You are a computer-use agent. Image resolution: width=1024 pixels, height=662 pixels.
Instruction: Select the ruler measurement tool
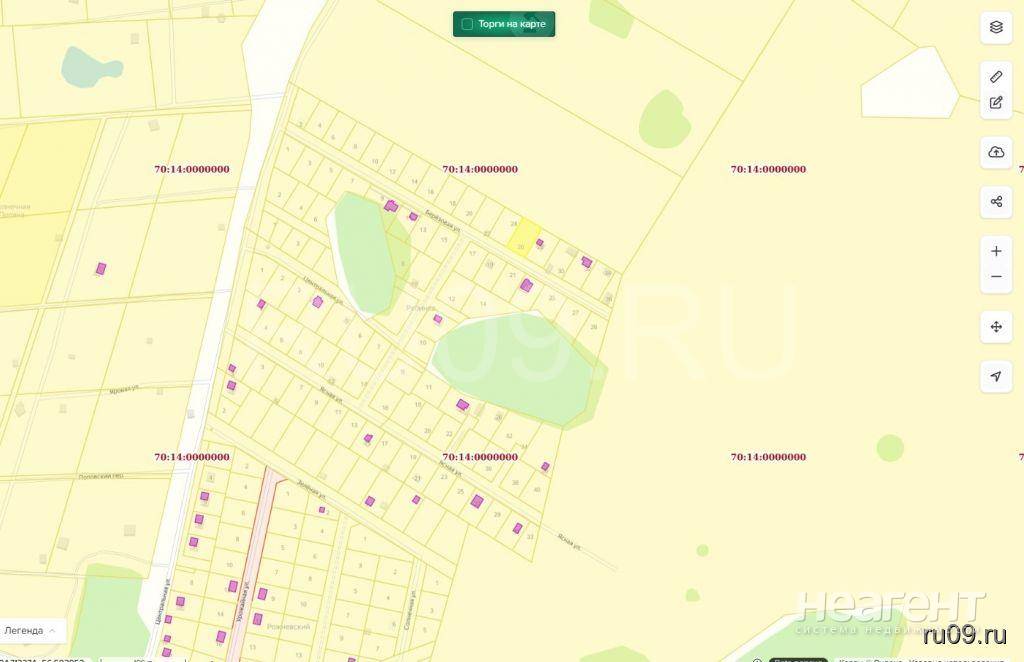tap(996, 76)
